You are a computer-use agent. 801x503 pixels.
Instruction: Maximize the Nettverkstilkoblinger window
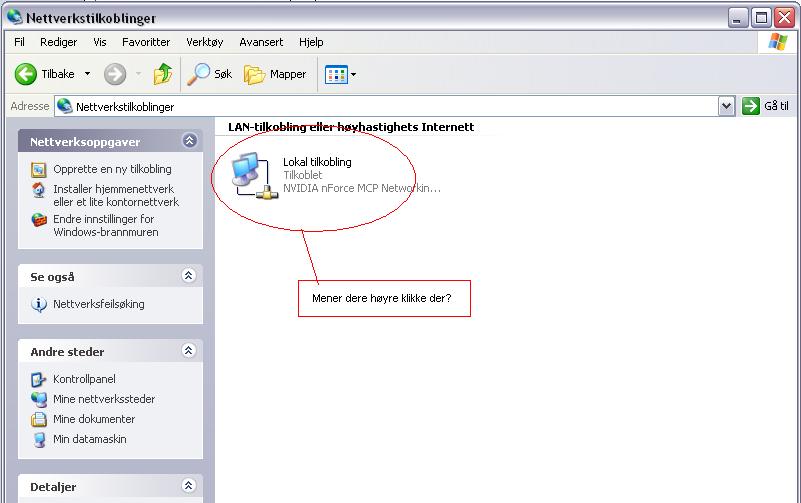pyautogui.click(x=761, y=18)
